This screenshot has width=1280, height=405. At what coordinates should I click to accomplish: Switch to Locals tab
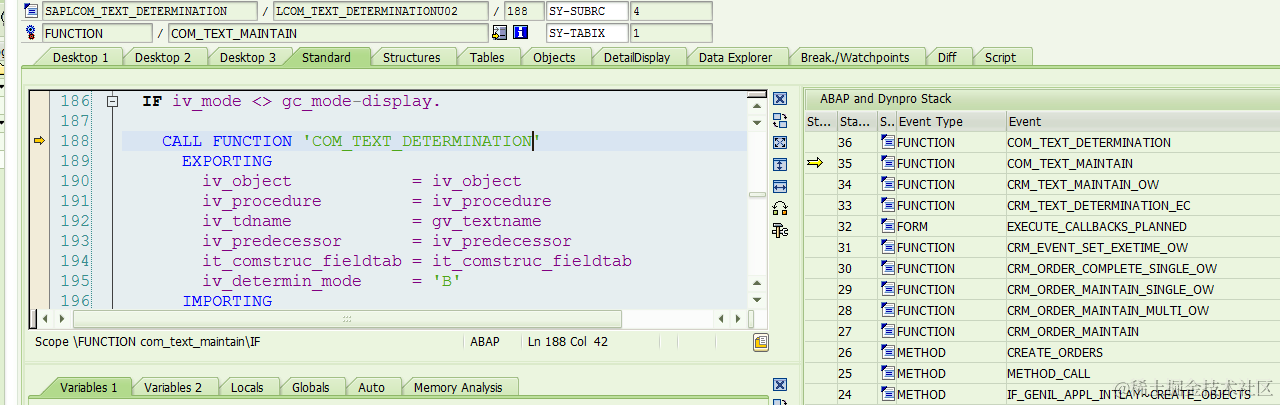[247, 388]
